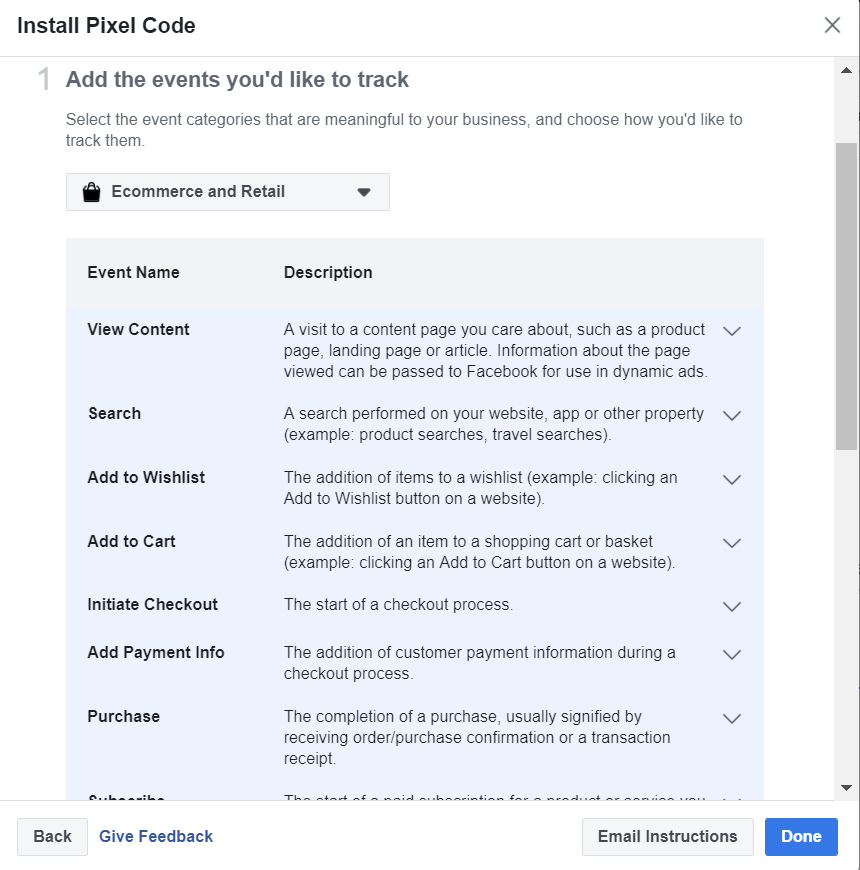
Task: Click the Back button
Action: tap(52, 837)
